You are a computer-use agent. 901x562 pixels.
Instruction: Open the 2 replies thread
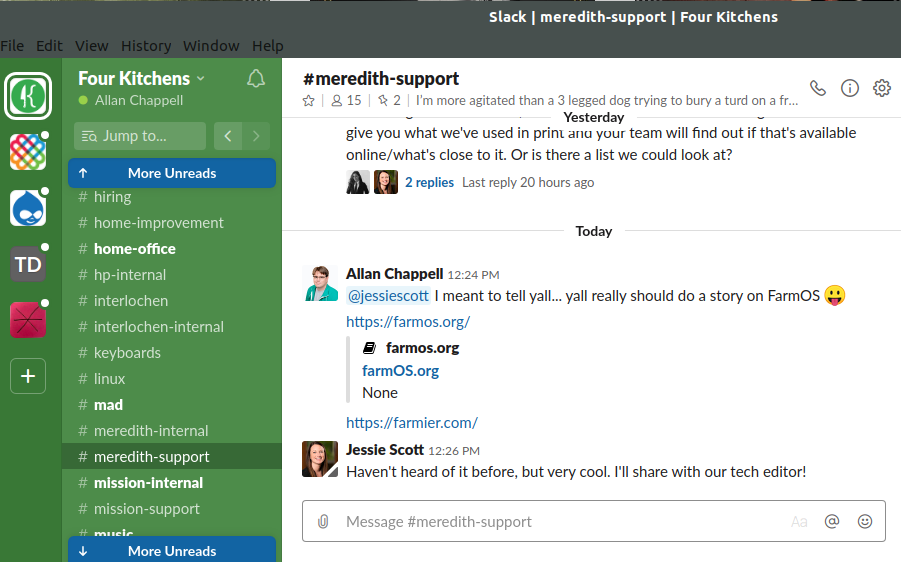click(429, 182)
